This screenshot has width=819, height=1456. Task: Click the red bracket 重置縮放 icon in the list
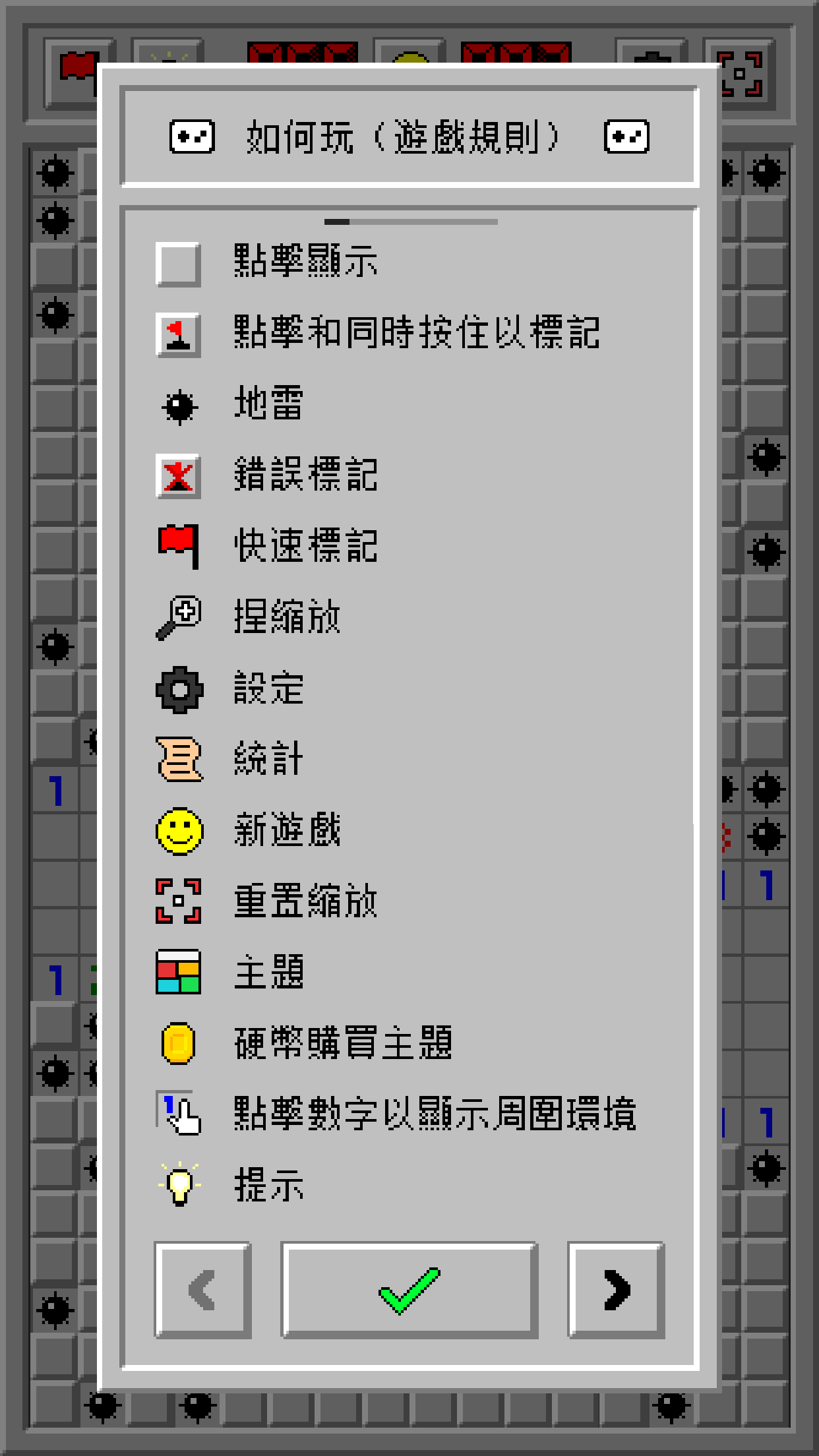coord(178,901)
